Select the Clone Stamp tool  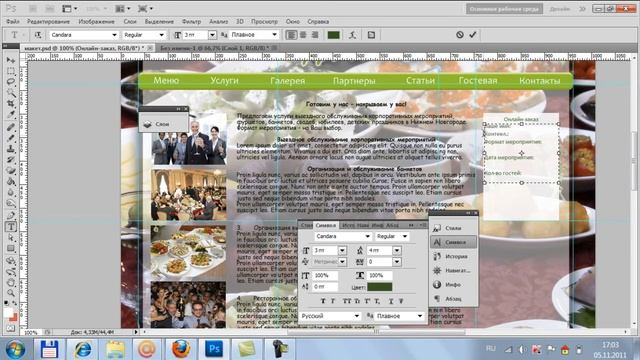pyautogui.click(x=11, y=149)
